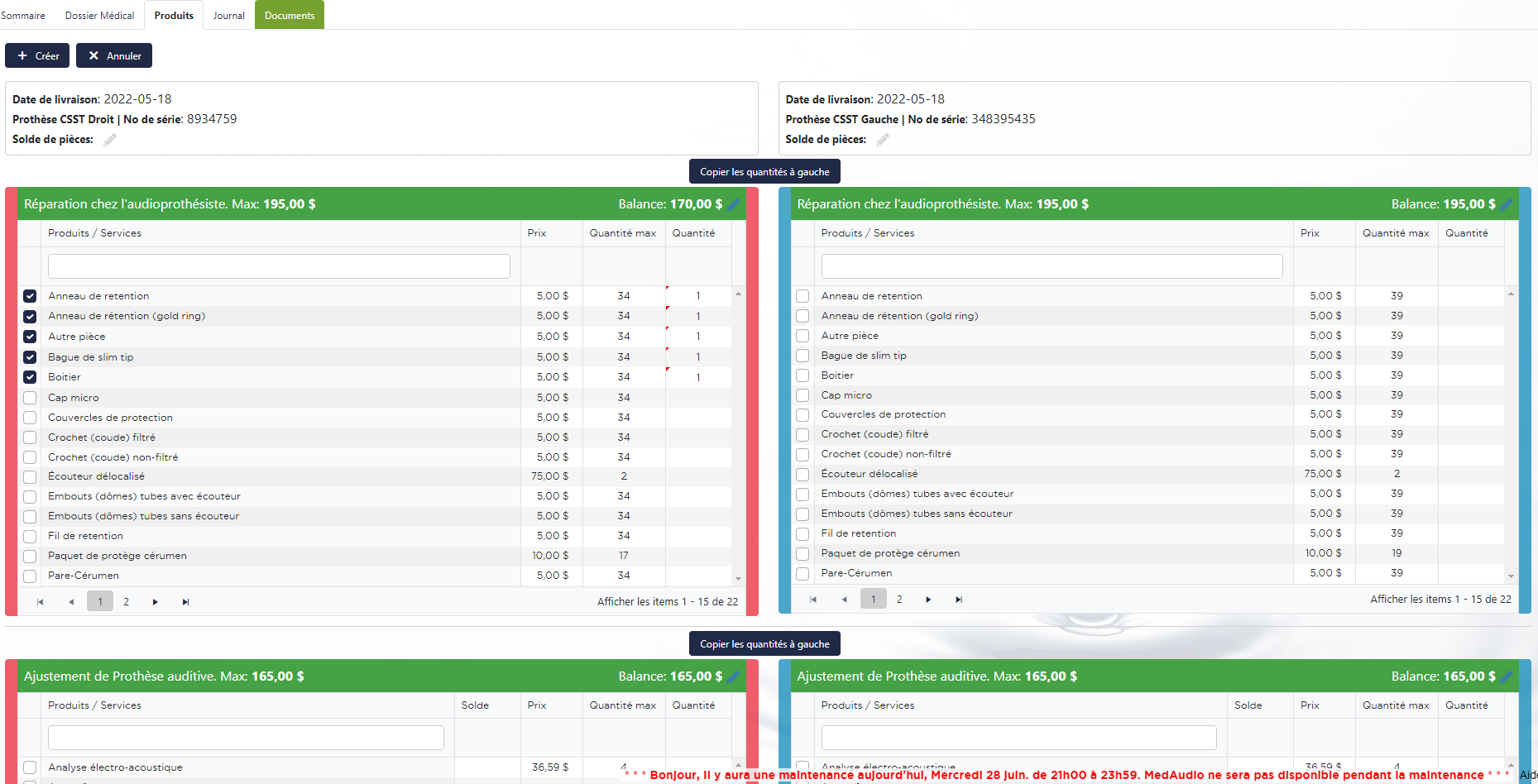Switch to the Dossier Médical tab

(99, 16)
